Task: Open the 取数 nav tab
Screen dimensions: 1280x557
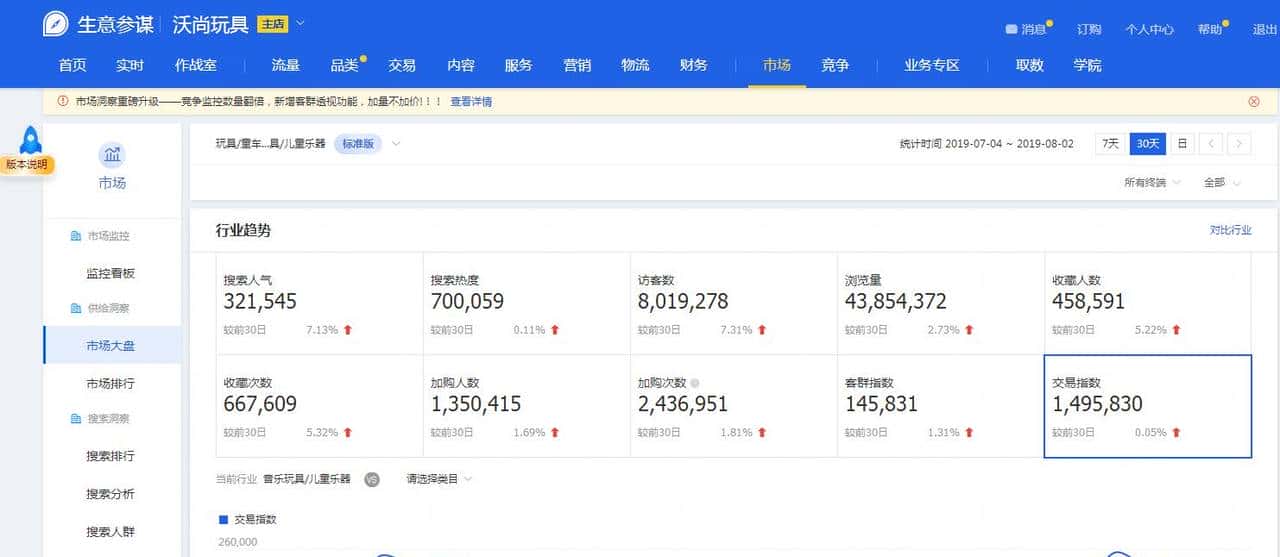Action: tap(1030, 65)
